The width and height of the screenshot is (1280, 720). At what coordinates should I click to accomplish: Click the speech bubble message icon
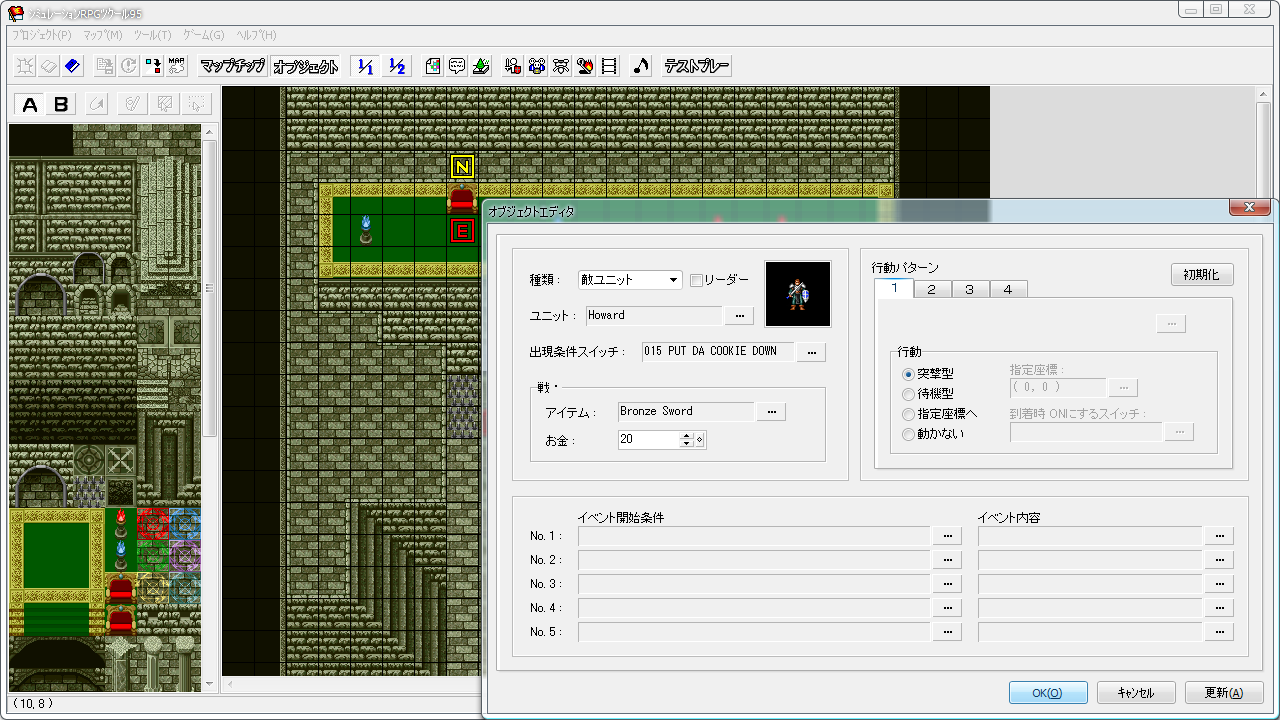(x=457, y=67)
